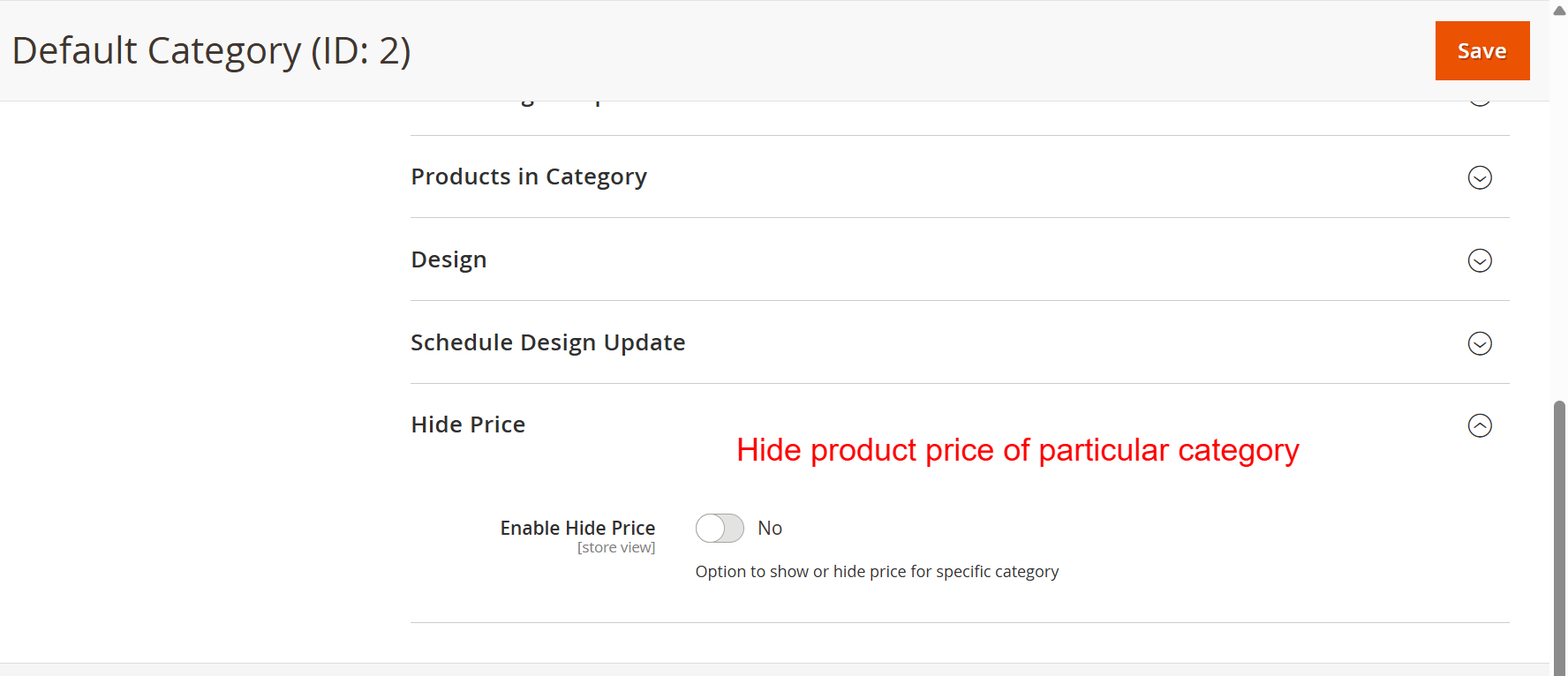Open Schedule Design Update chevron icon

coord(1480,343)
